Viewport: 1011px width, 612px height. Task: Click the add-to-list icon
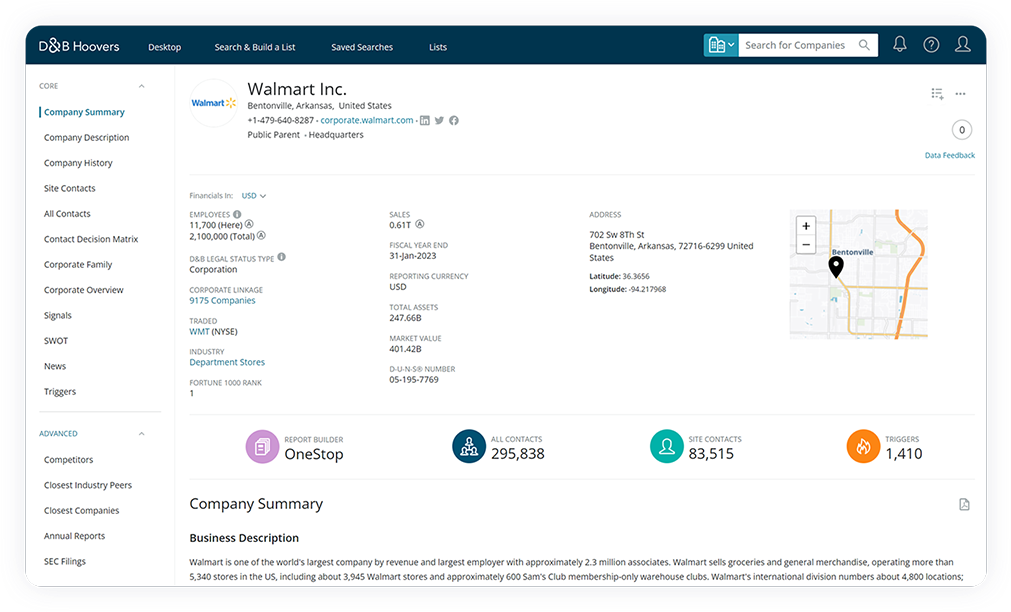pyautogui.click(x=937, y=94)
